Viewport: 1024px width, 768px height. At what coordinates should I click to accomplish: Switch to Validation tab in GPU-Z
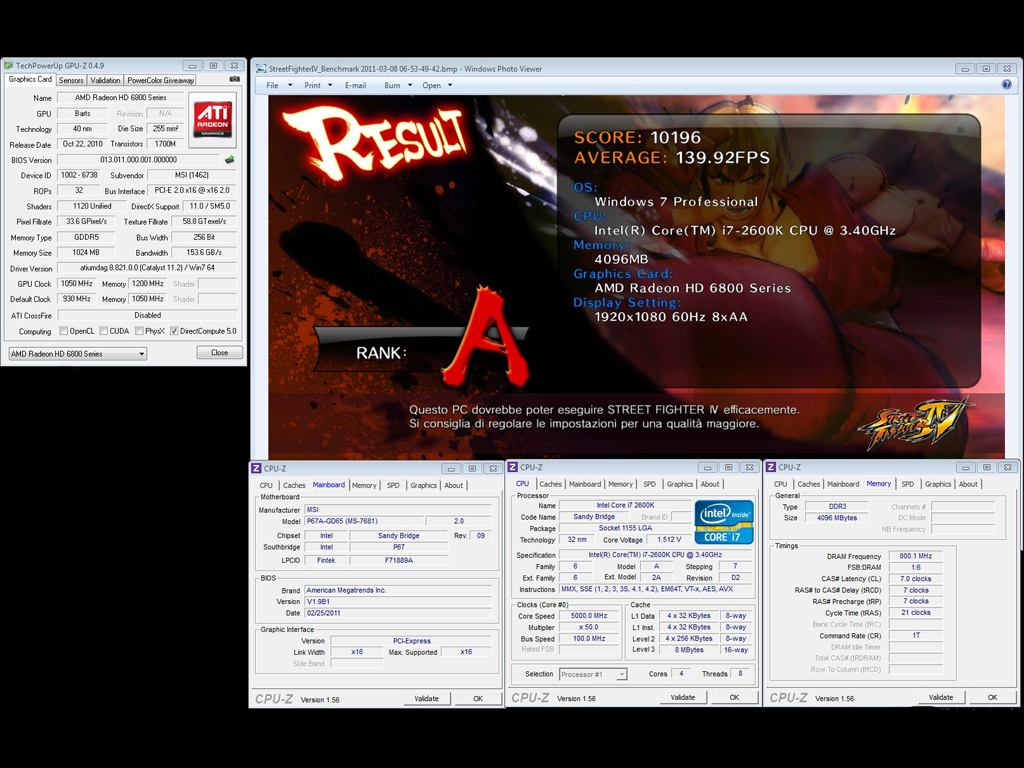coord(105,80)
